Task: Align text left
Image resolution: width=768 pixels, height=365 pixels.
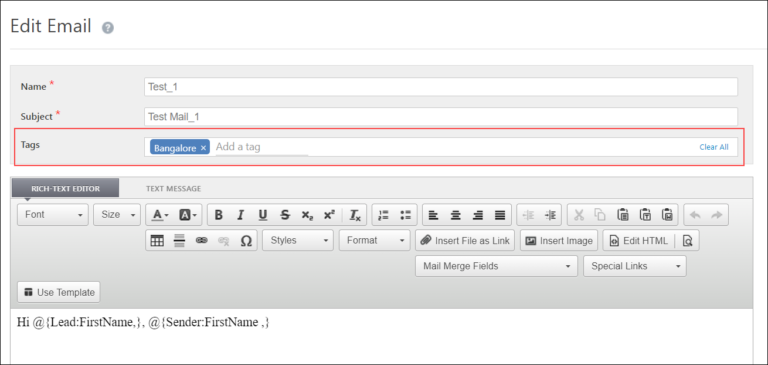Action: tap(433, 215)
